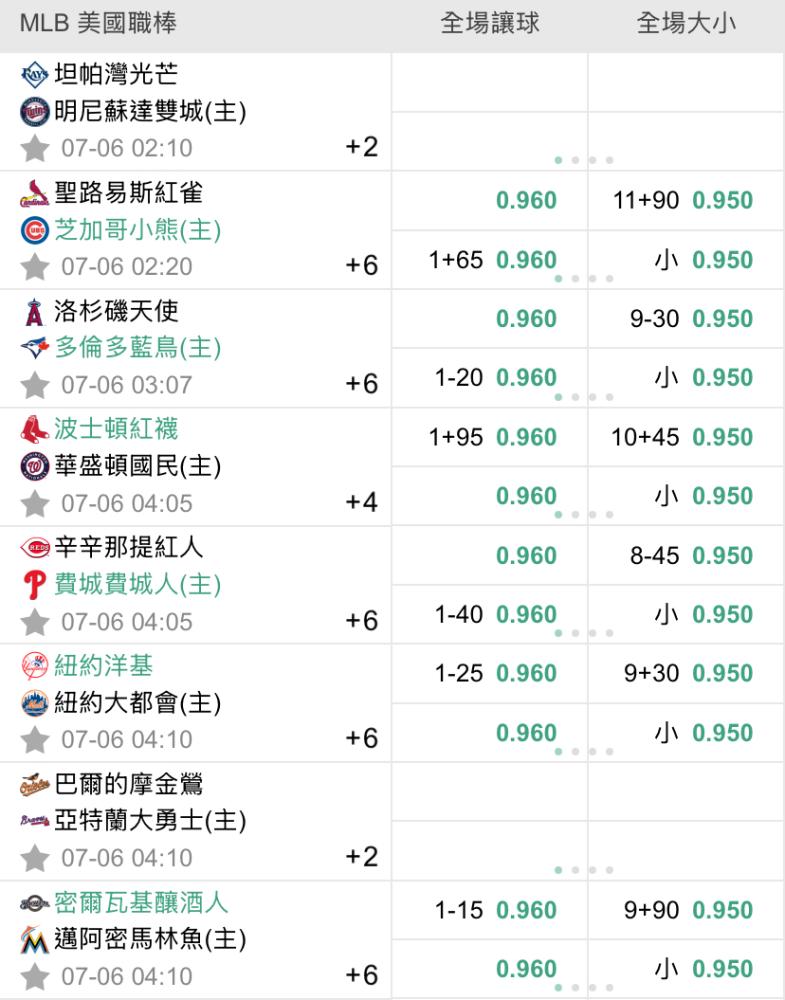Favorite the Rays vs Twins game star

(35, 149)
